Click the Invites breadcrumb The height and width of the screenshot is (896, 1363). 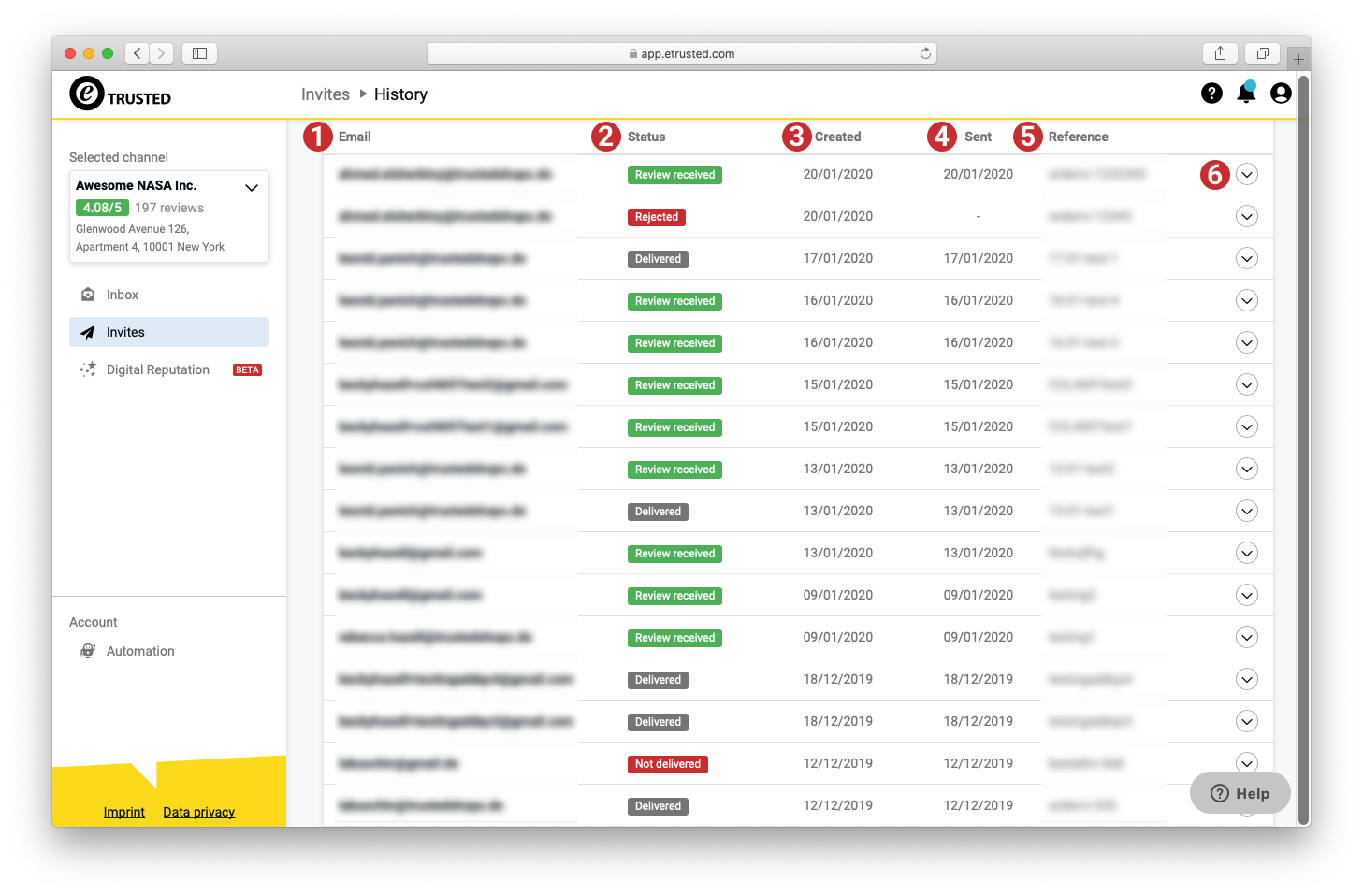point(326,94)
